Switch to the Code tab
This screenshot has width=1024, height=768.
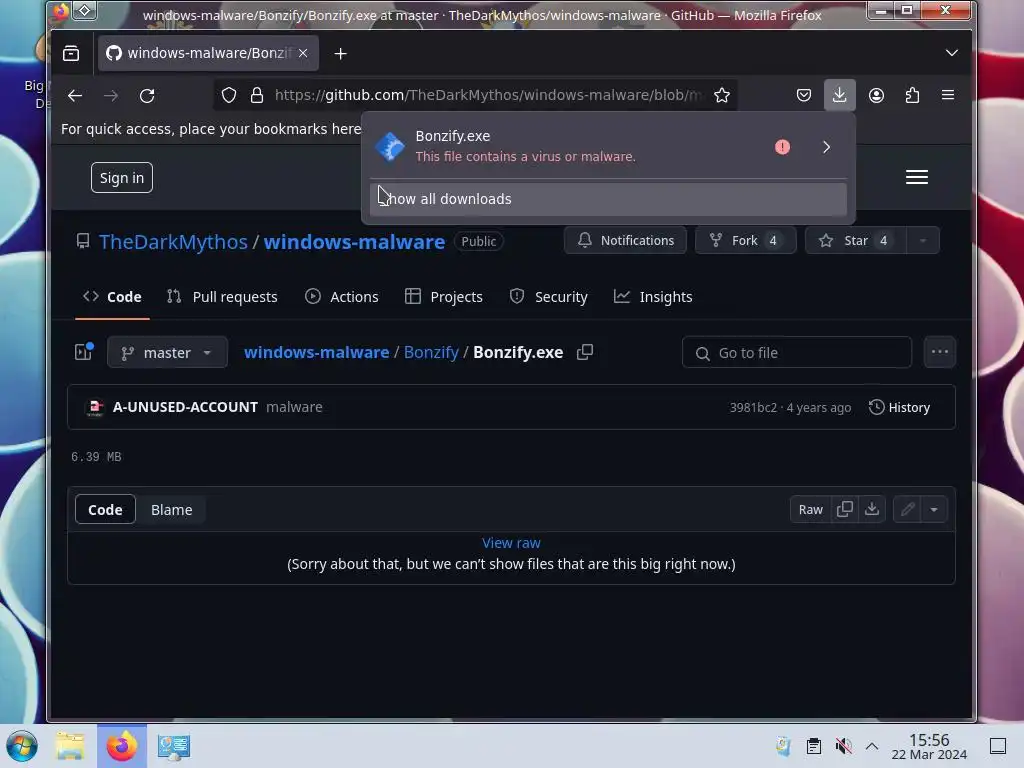(112, 296)
